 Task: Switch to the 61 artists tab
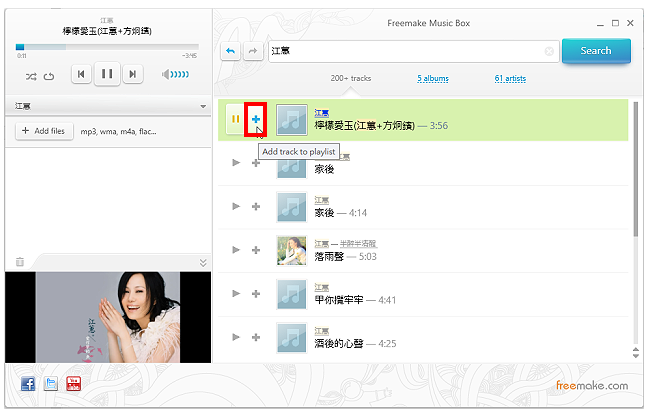click(510, 79)
